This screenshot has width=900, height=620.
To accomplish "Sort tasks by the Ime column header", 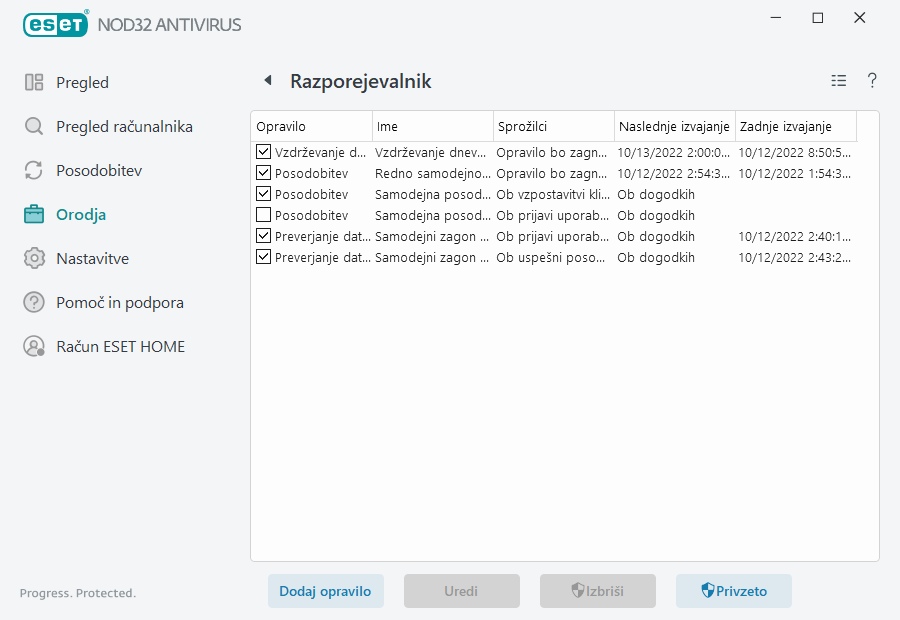I will coord(432,126).
